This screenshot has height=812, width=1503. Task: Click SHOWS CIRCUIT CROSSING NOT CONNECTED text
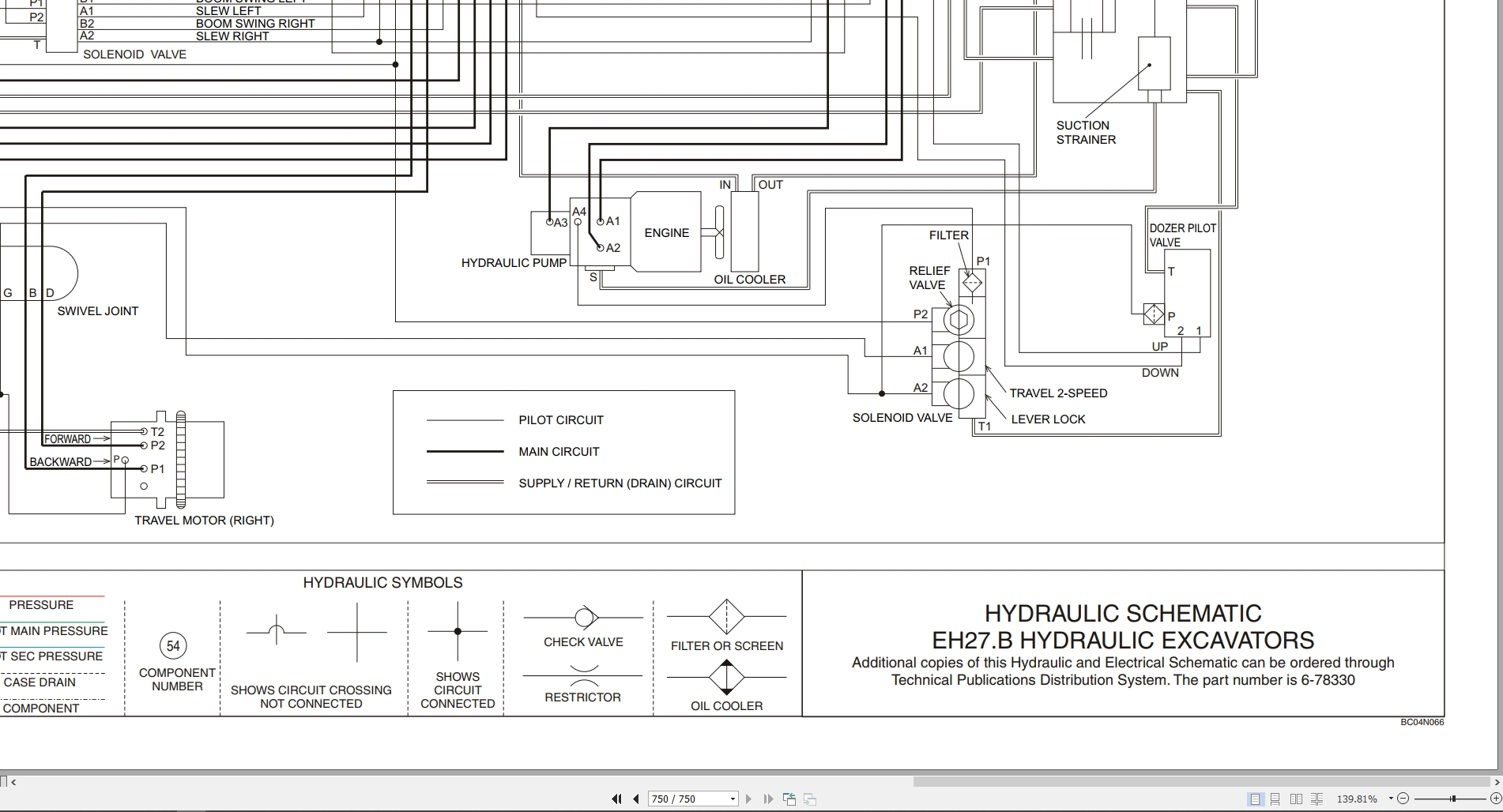[x=311, y=697]
